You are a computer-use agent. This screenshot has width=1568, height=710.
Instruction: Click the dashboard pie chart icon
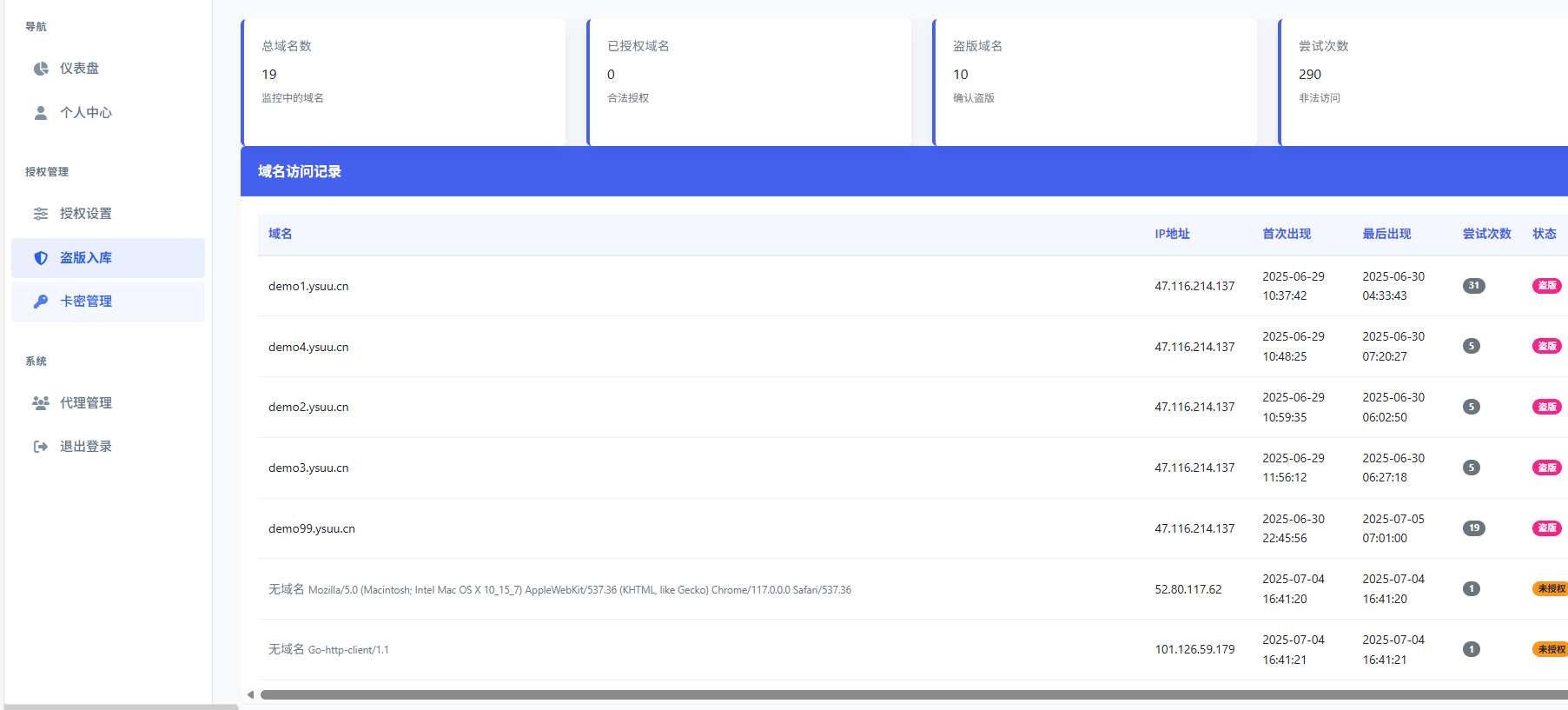[41, 69]
